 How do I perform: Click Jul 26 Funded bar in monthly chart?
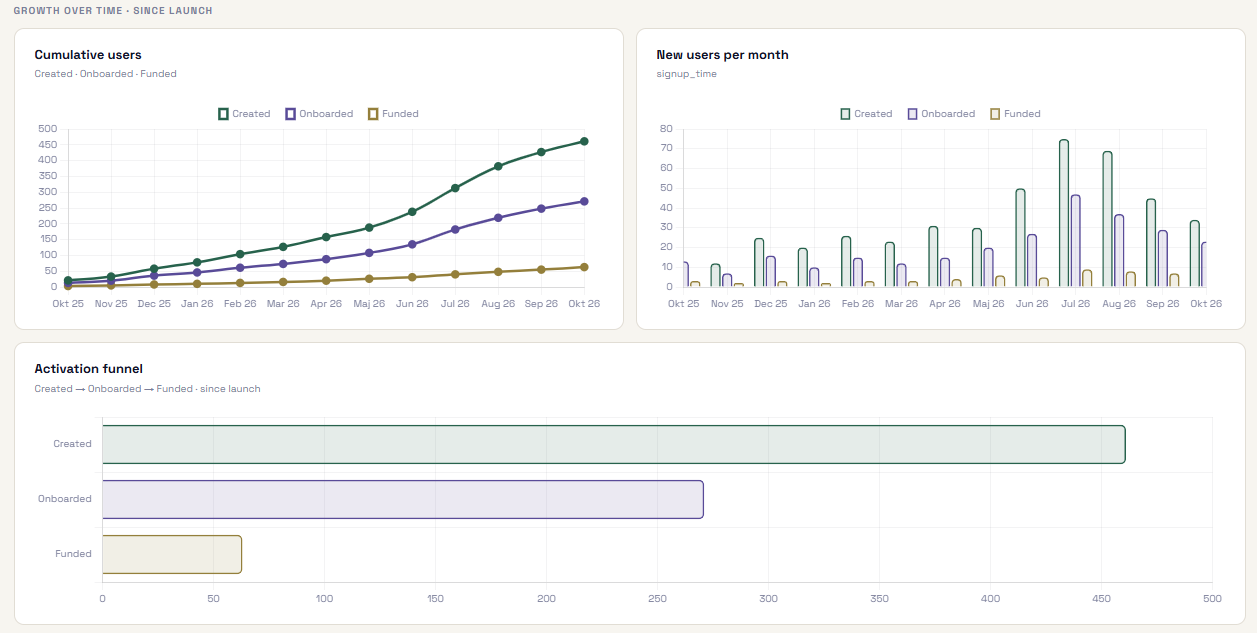(1087, 278)
